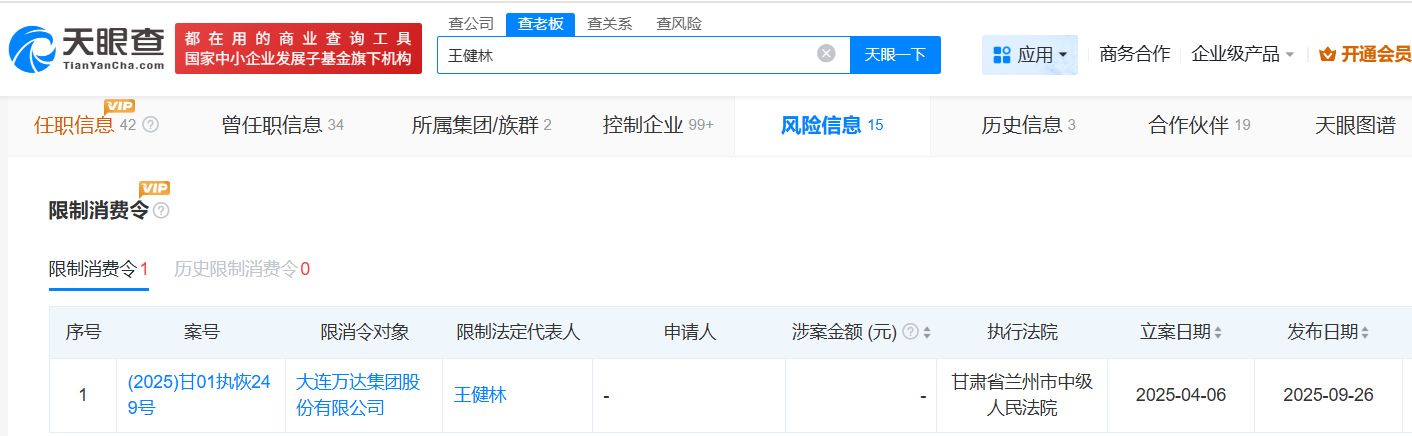Clear the search box text

point(826,54)
